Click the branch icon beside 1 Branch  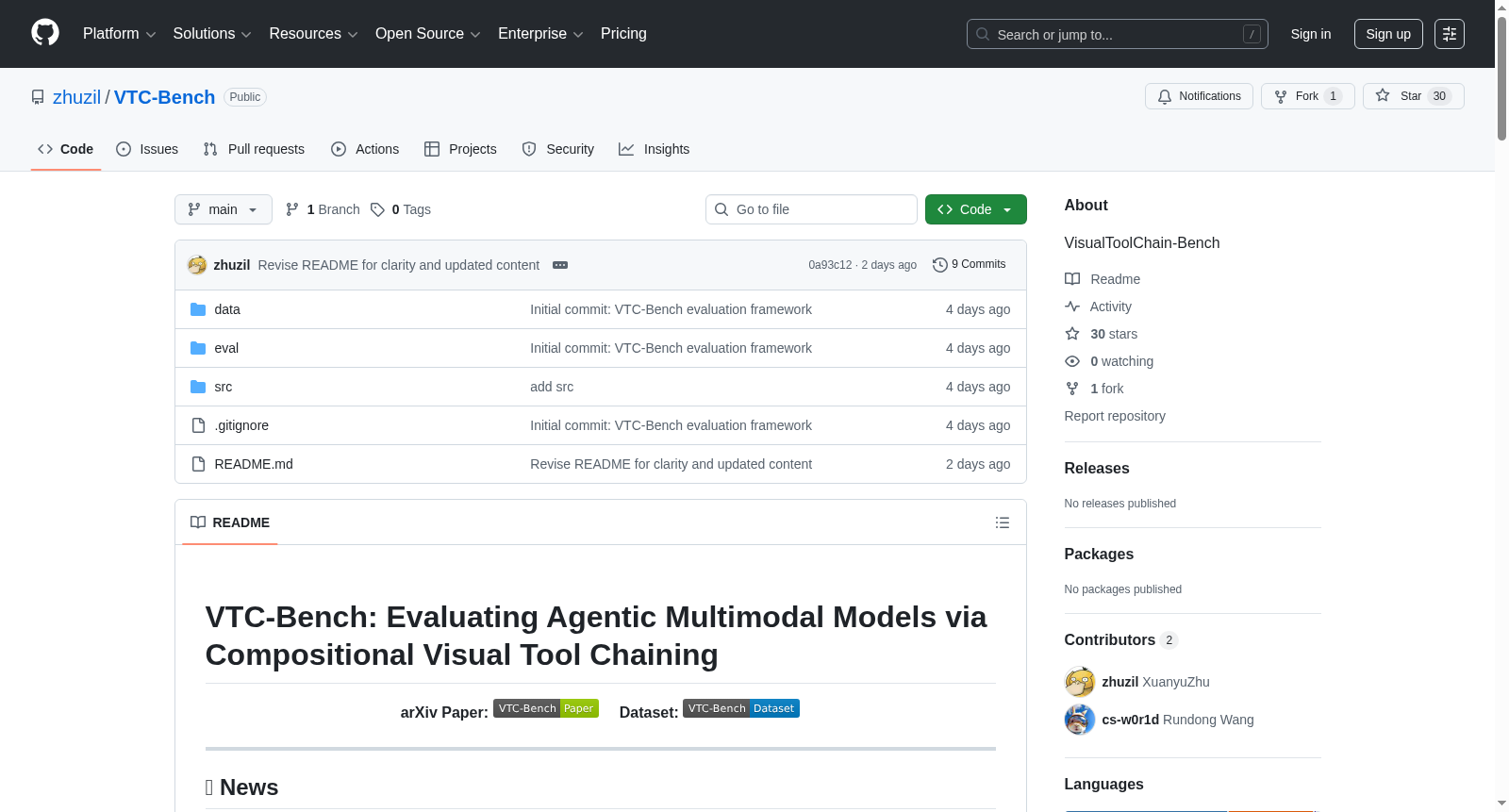click(292, 209)
